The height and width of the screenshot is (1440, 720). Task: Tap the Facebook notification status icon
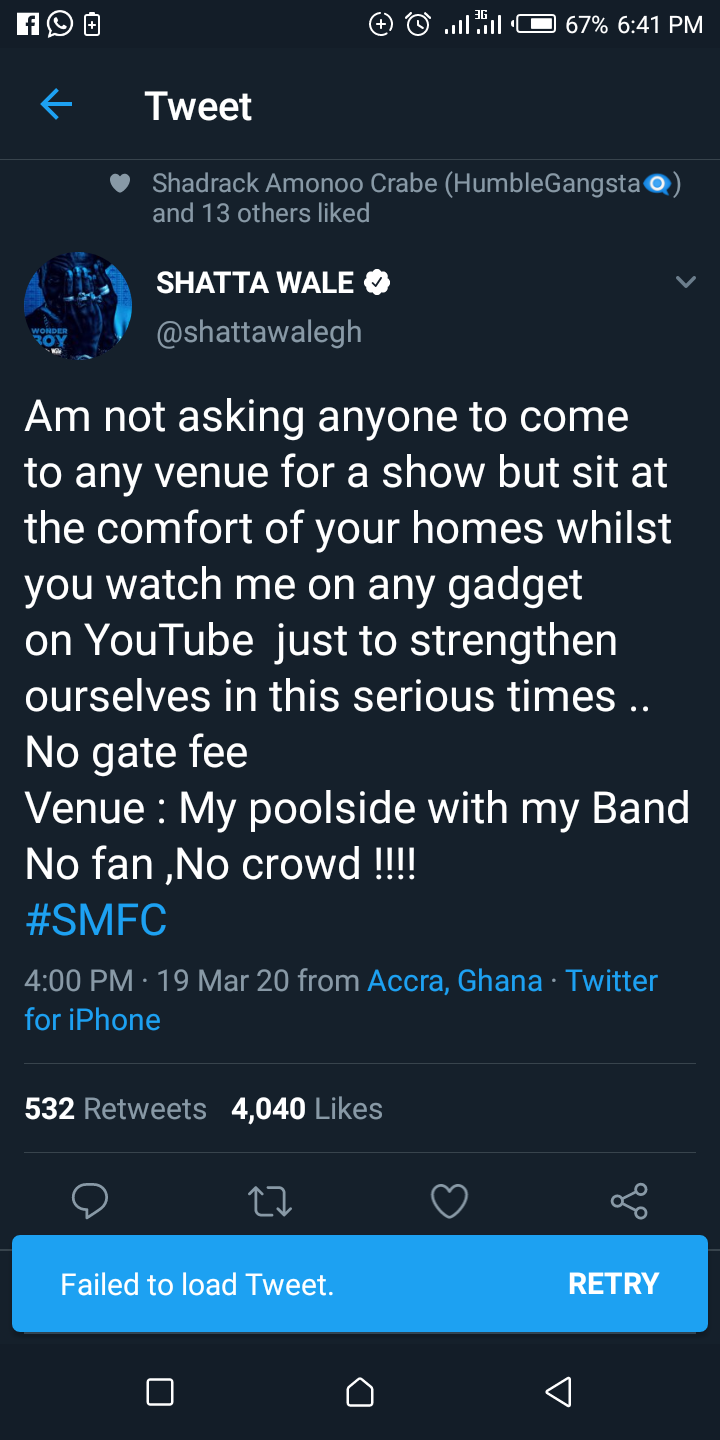28,24
